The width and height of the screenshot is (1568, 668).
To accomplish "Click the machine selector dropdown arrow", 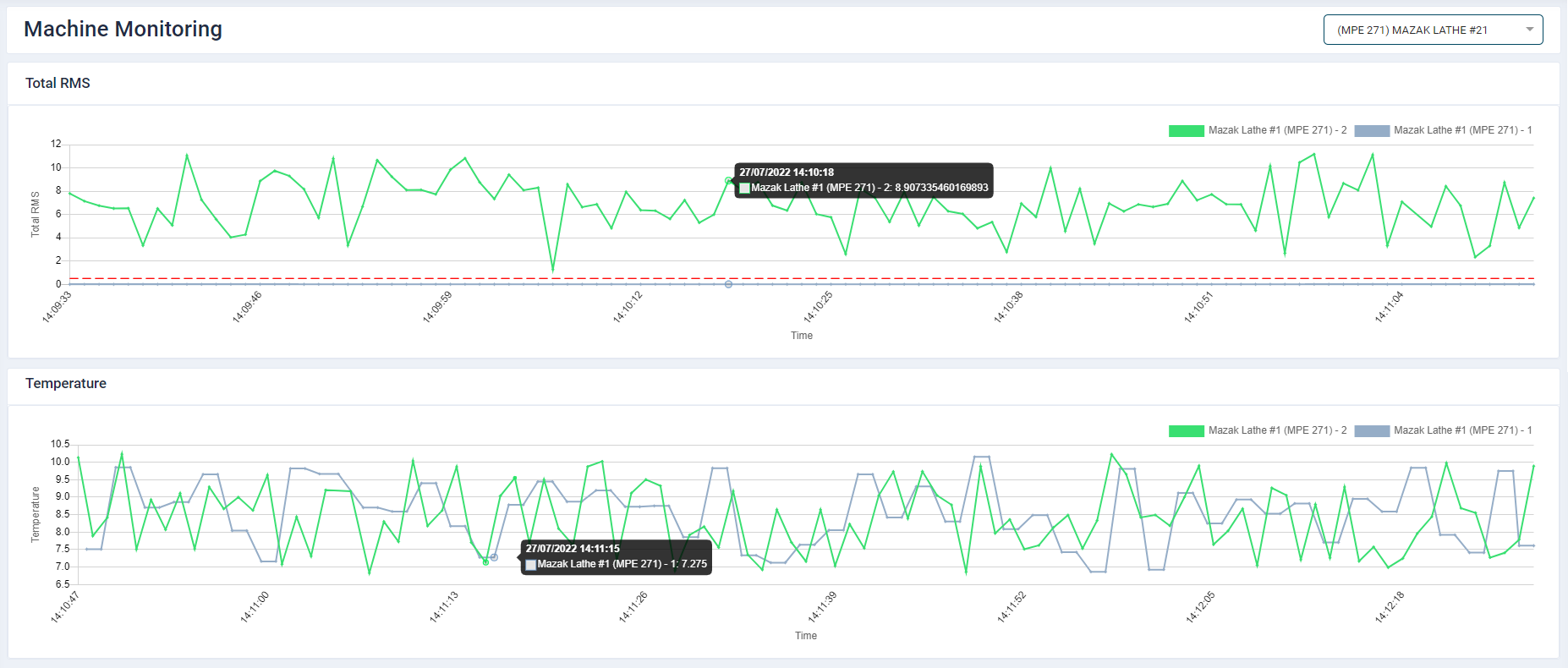I will point(1529,30).
